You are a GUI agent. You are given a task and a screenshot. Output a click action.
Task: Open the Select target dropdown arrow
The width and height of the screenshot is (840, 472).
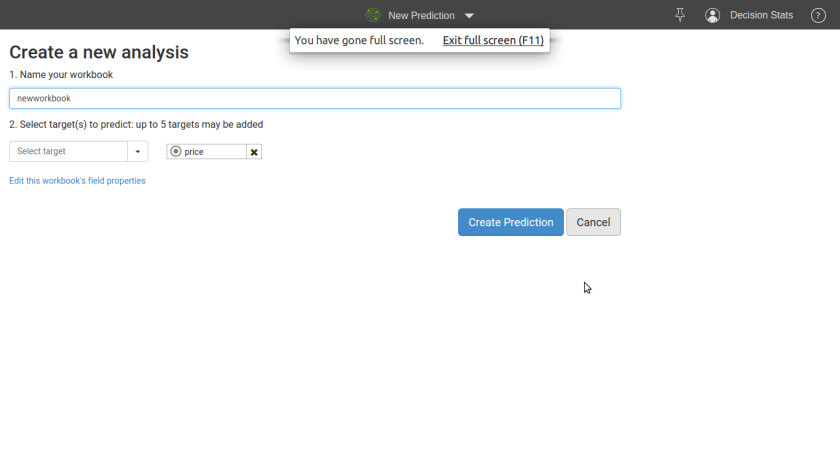[x=138, y=151]
